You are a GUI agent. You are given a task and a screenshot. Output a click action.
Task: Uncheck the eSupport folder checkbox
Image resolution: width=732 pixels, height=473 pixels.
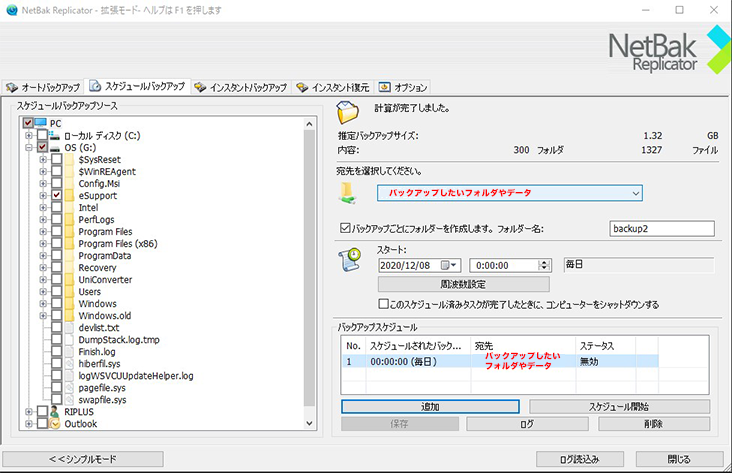click(x=56, y=195)
